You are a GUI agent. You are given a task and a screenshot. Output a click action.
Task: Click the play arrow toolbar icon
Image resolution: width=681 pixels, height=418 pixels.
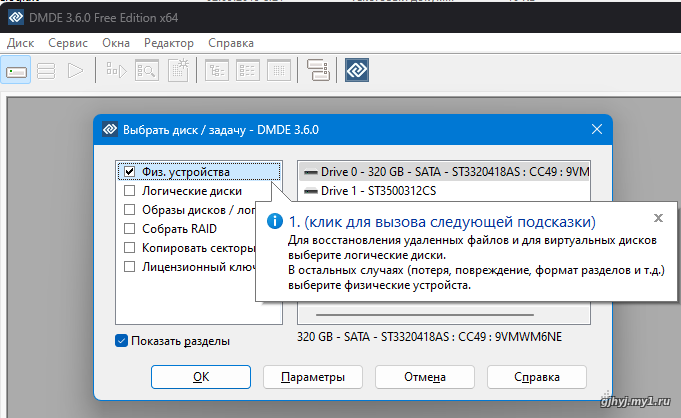(x=75, y=70)
